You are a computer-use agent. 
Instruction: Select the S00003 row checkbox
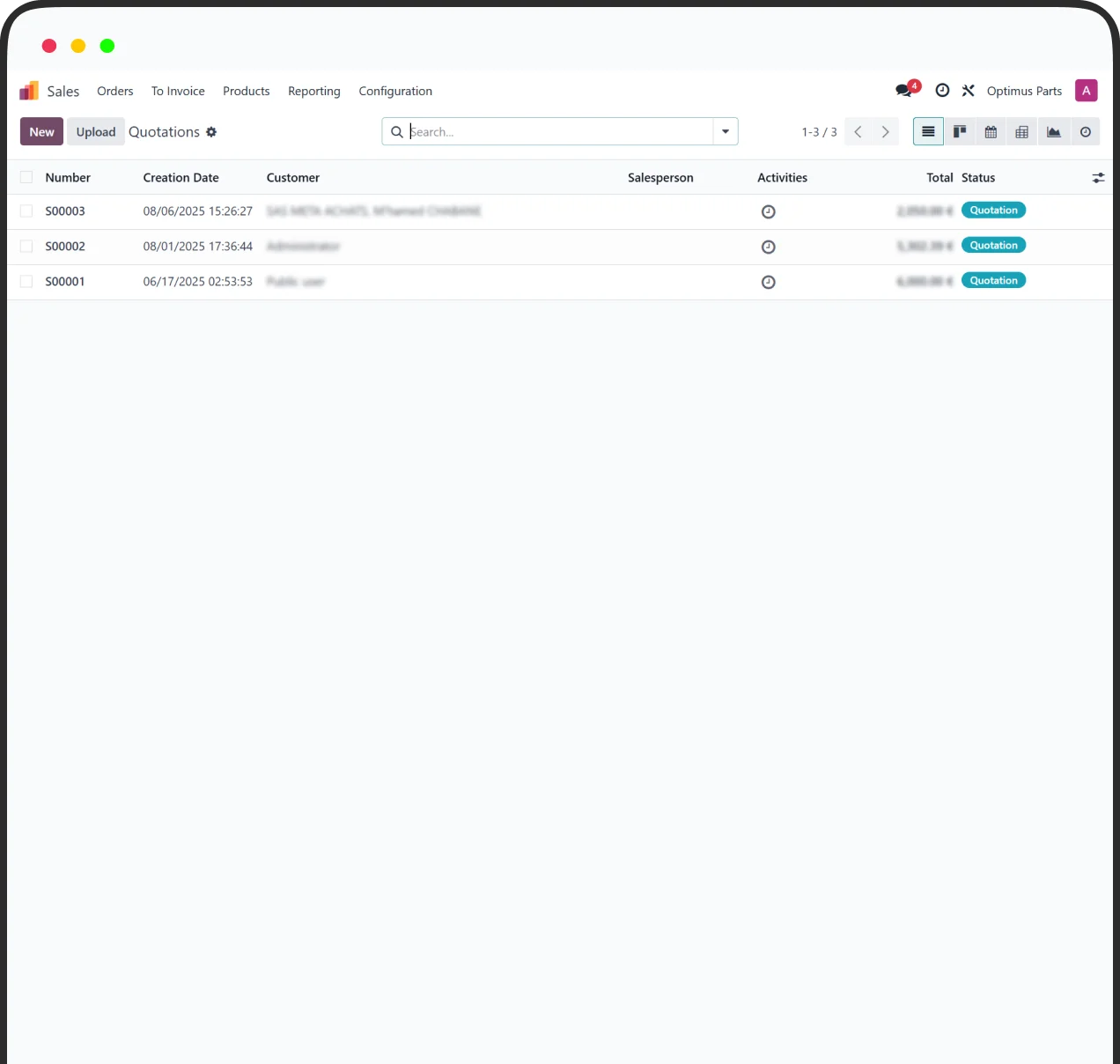26,211
